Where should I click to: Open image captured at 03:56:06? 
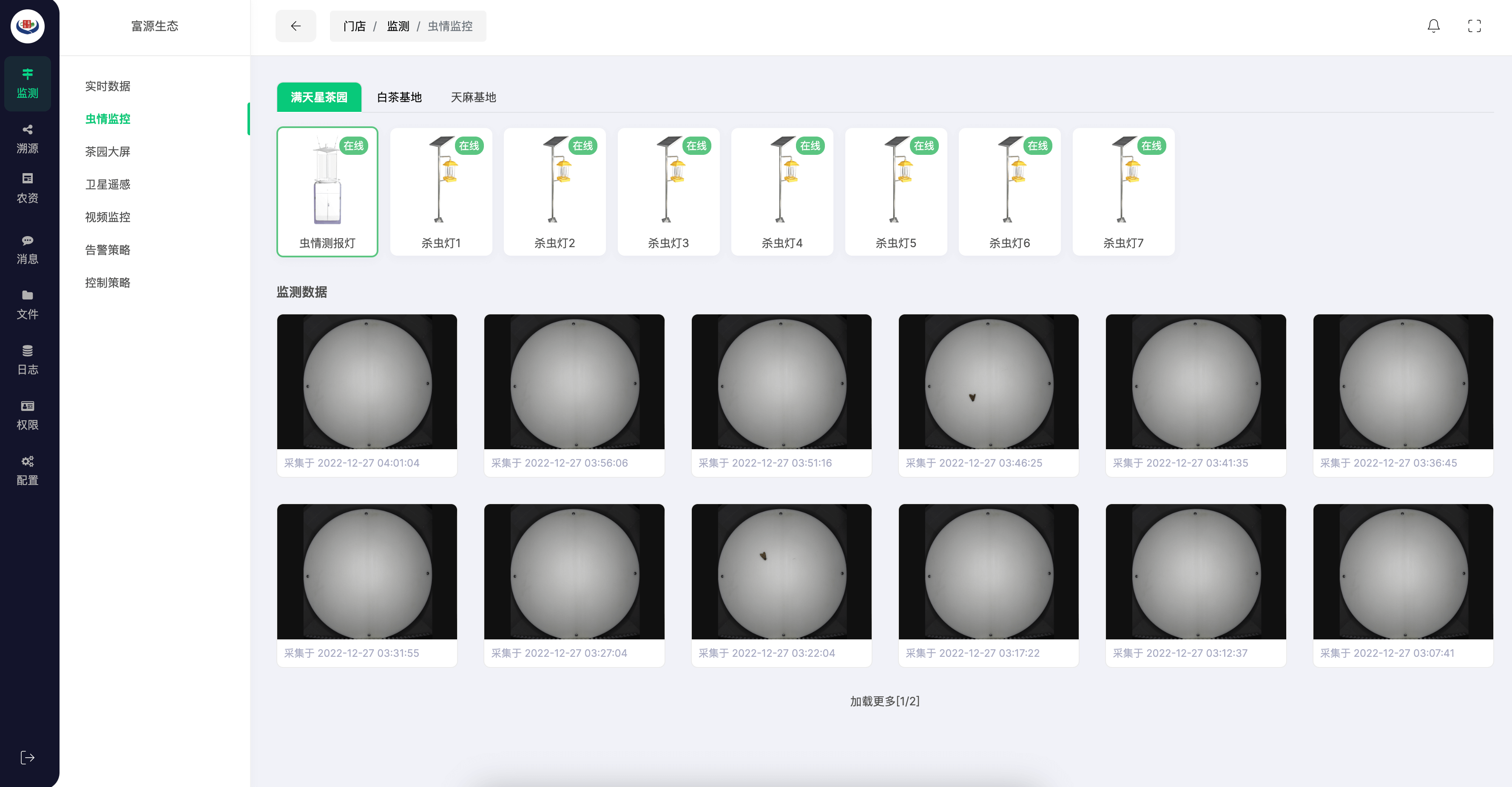coord(574,382)
